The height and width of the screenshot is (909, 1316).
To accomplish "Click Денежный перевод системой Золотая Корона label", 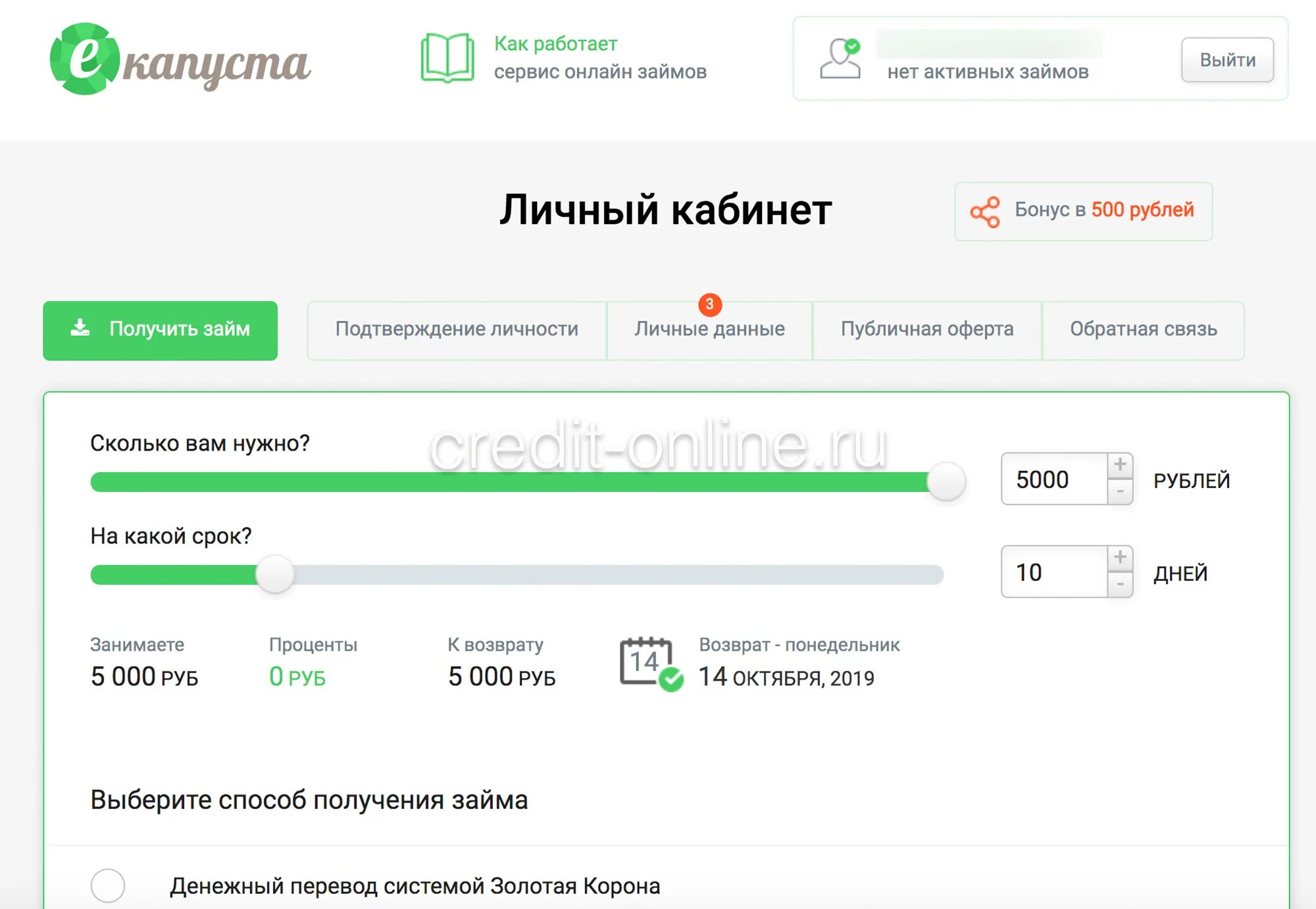I will [415, 886].
